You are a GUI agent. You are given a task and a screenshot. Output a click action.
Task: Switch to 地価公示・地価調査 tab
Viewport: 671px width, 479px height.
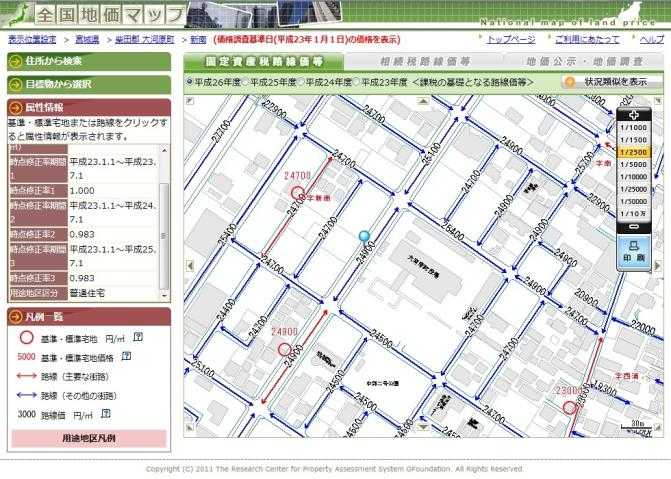click(x=580, y=61)
